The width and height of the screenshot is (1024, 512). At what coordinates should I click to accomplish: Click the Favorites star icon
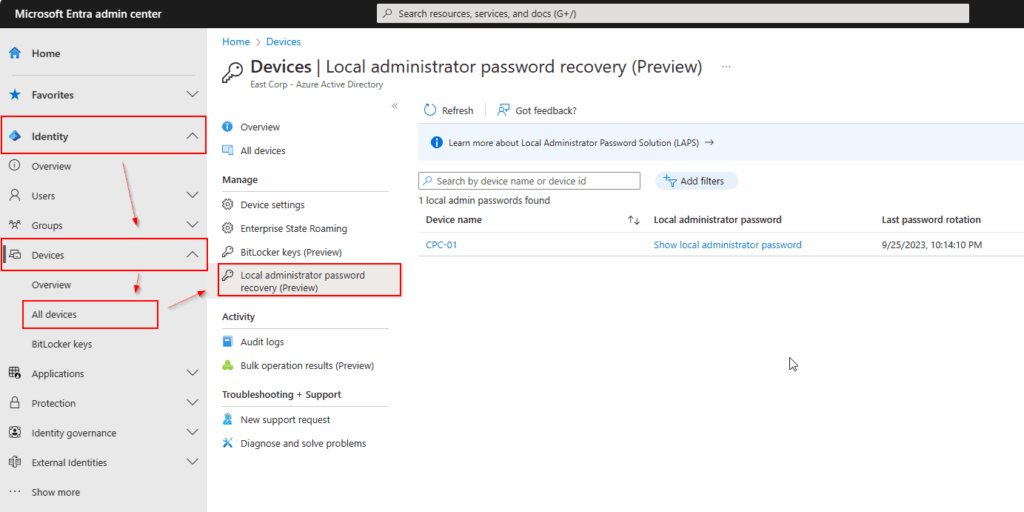(15, 95)
